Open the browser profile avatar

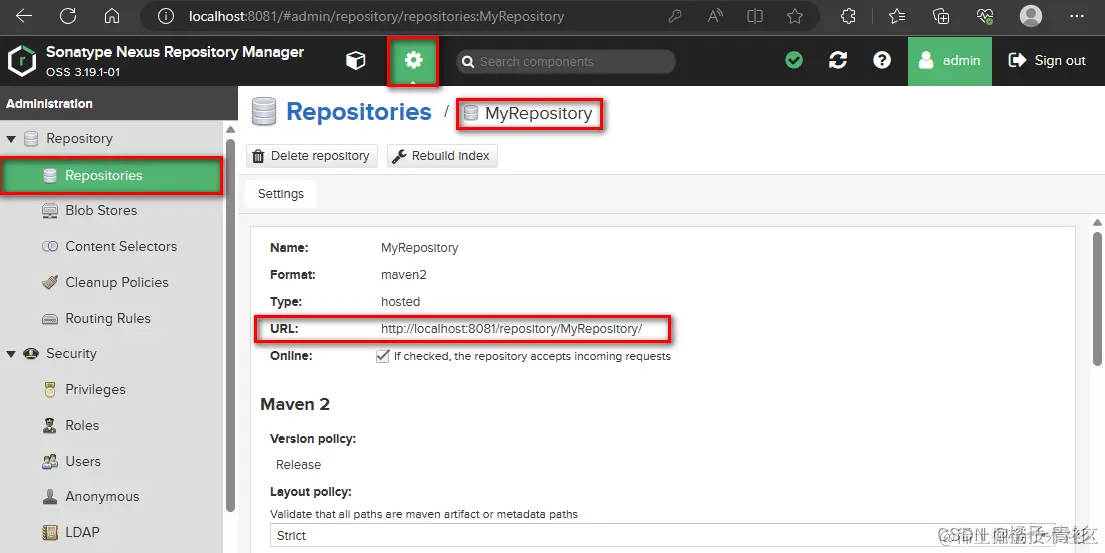pyautogui.click(x=1031, y=16)
